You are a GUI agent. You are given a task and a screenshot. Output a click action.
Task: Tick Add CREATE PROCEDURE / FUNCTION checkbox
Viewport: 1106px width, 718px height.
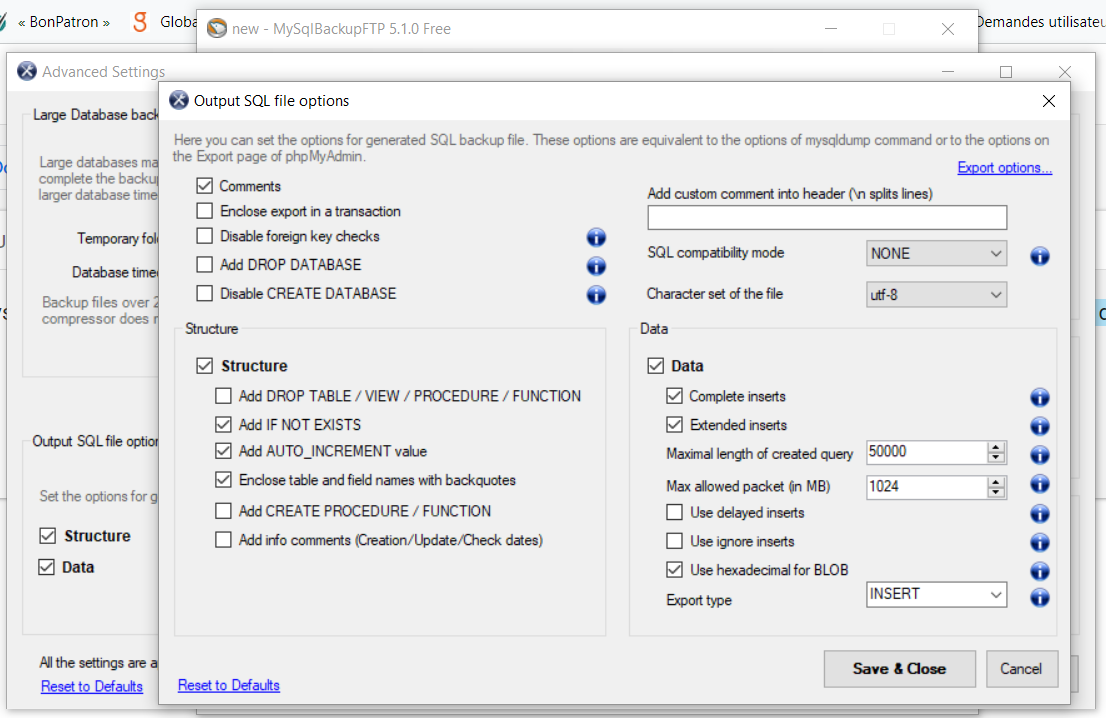(224, 511)
